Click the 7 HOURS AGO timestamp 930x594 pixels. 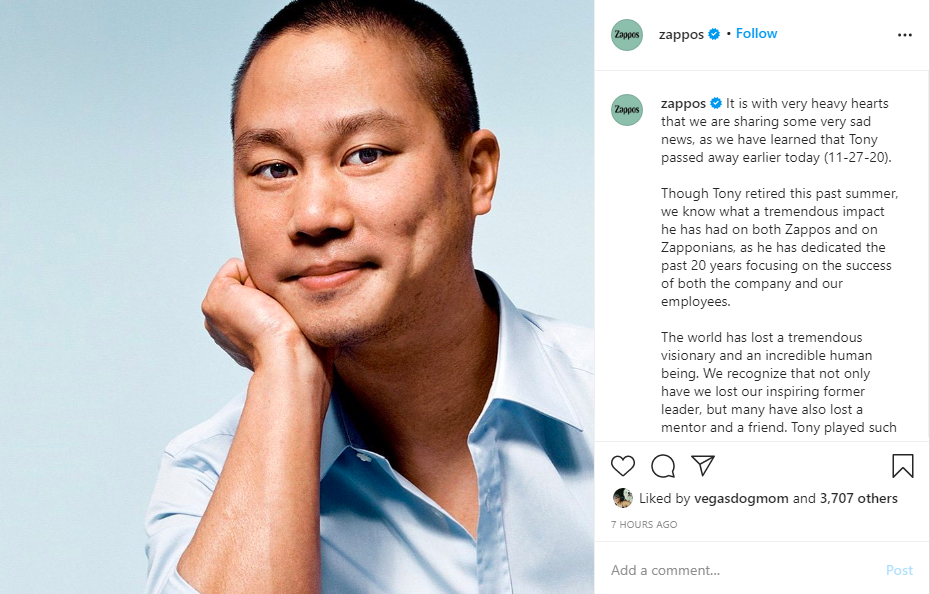pos(644,524)
